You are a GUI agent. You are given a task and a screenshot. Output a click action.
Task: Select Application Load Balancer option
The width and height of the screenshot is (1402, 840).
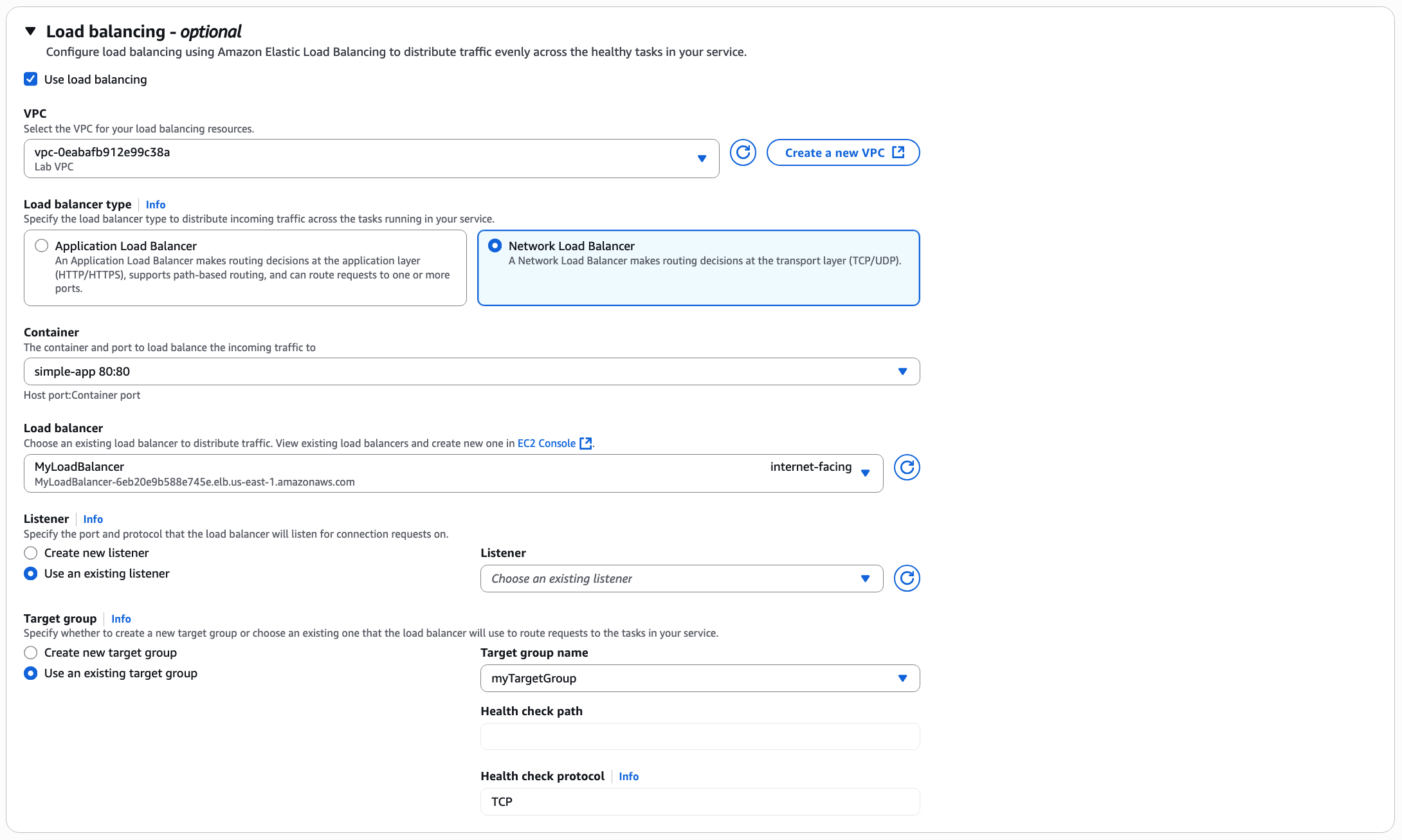(42, 246)
